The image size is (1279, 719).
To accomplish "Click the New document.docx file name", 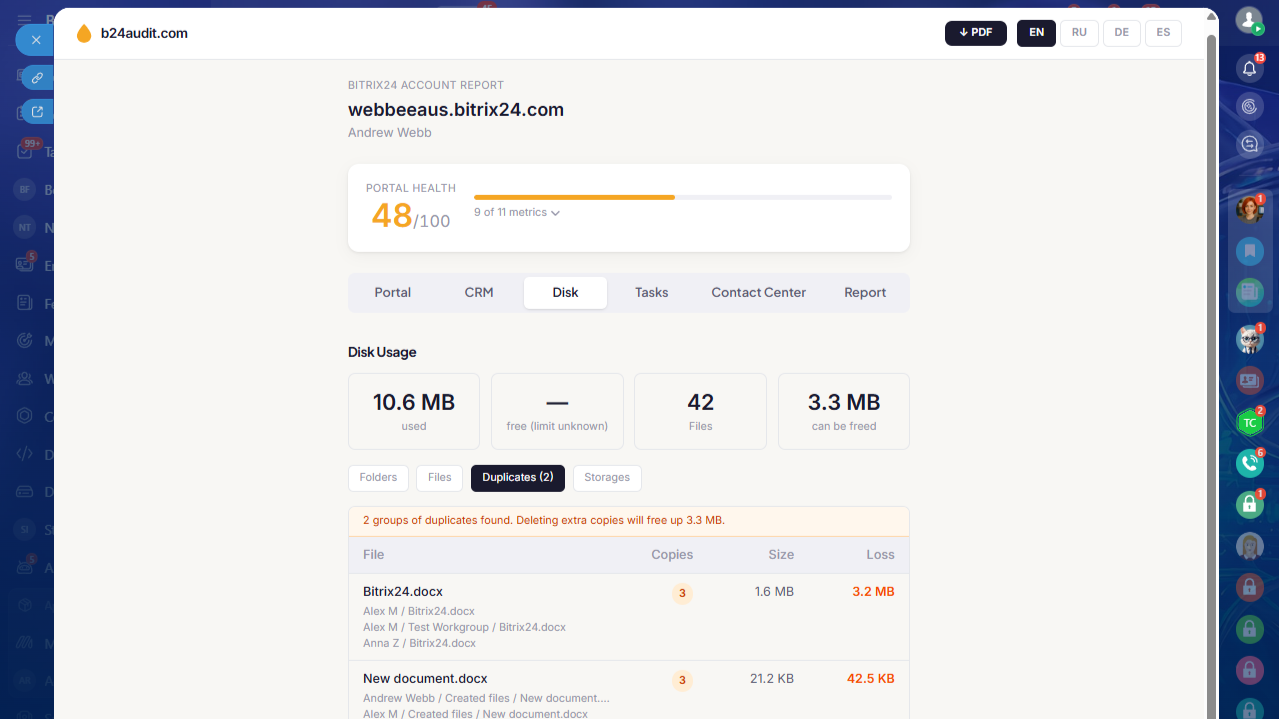I will tap(425, 679).
